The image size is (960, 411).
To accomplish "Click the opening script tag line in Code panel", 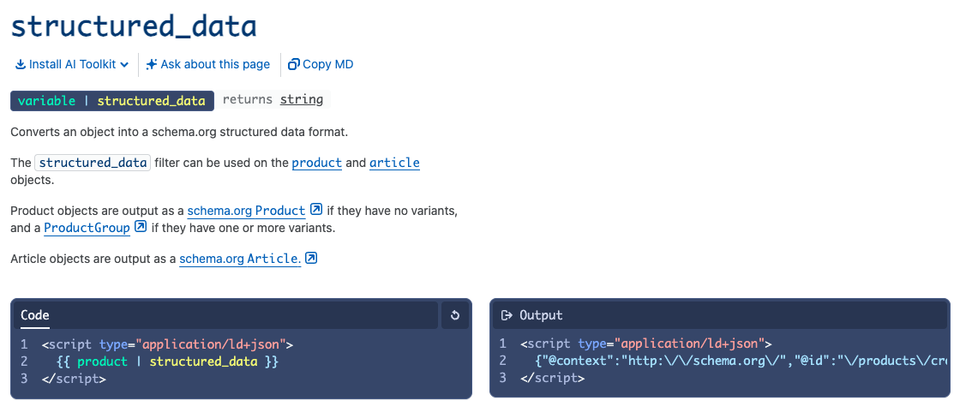I will [168, 344].
